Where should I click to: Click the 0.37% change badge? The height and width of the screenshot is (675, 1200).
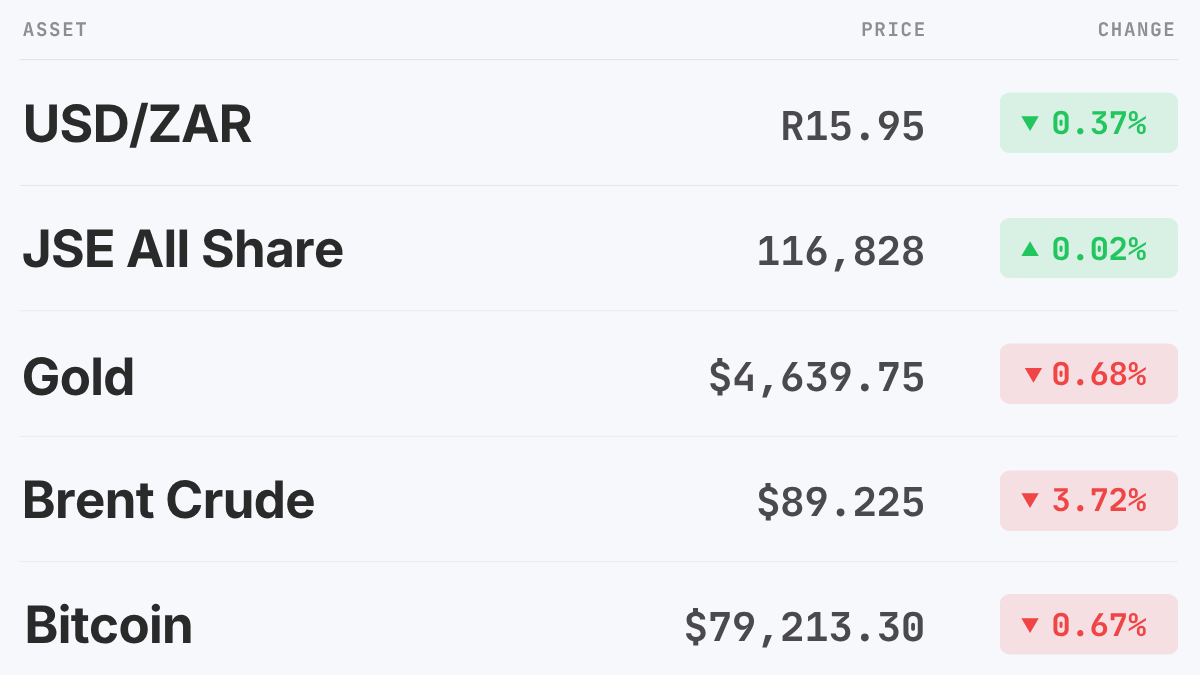1089,123
